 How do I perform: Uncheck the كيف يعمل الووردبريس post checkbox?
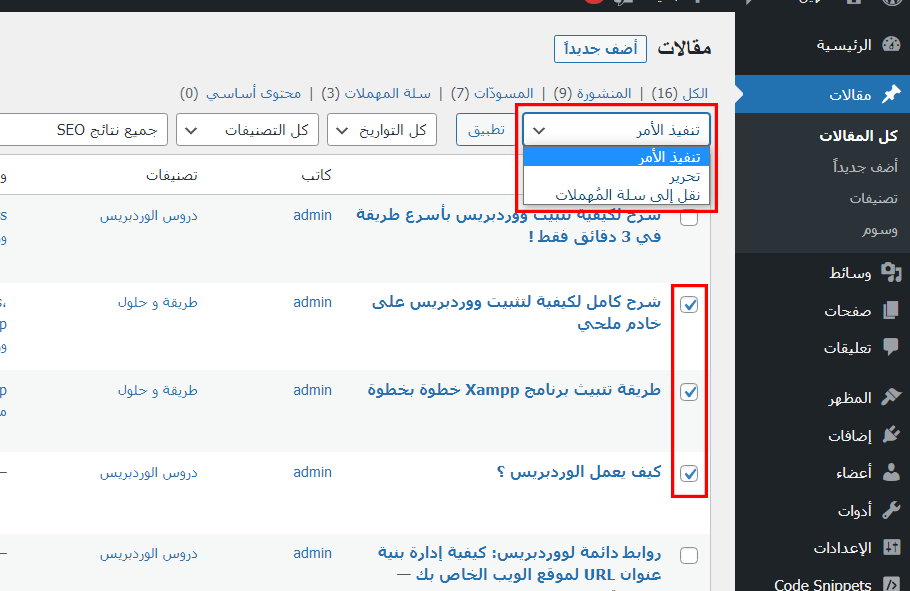[689, 473]
